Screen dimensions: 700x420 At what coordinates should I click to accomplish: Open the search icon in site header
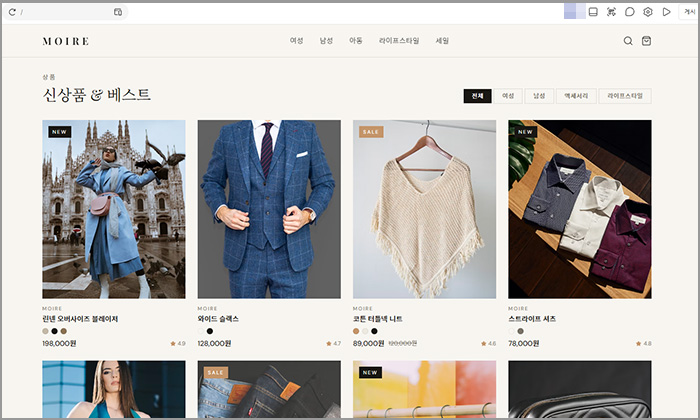(628, 41)
